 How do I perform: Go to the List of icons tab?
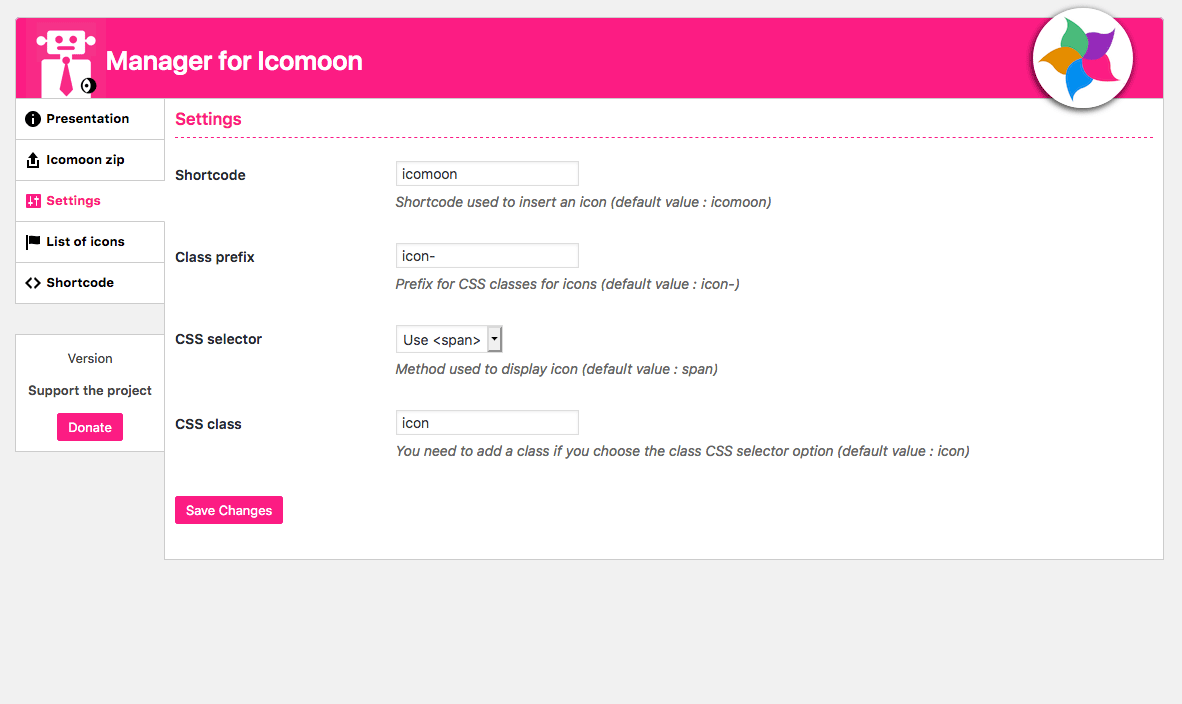coord(85,242)
